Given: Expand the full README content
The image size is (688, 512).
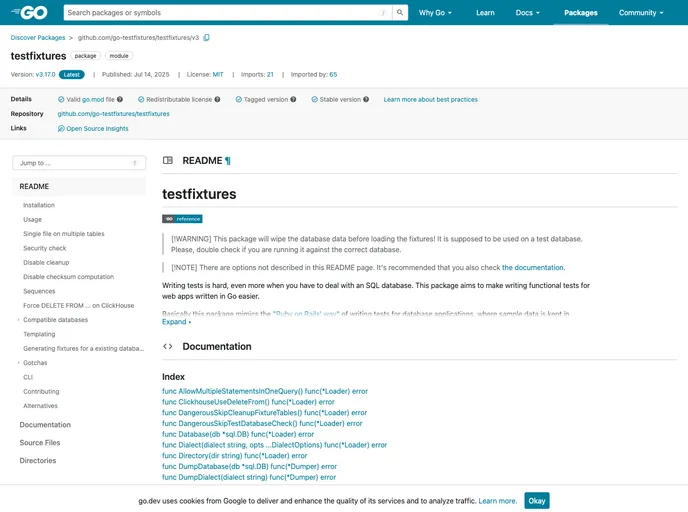Looking at the screenshot, I should coord(176,322).
